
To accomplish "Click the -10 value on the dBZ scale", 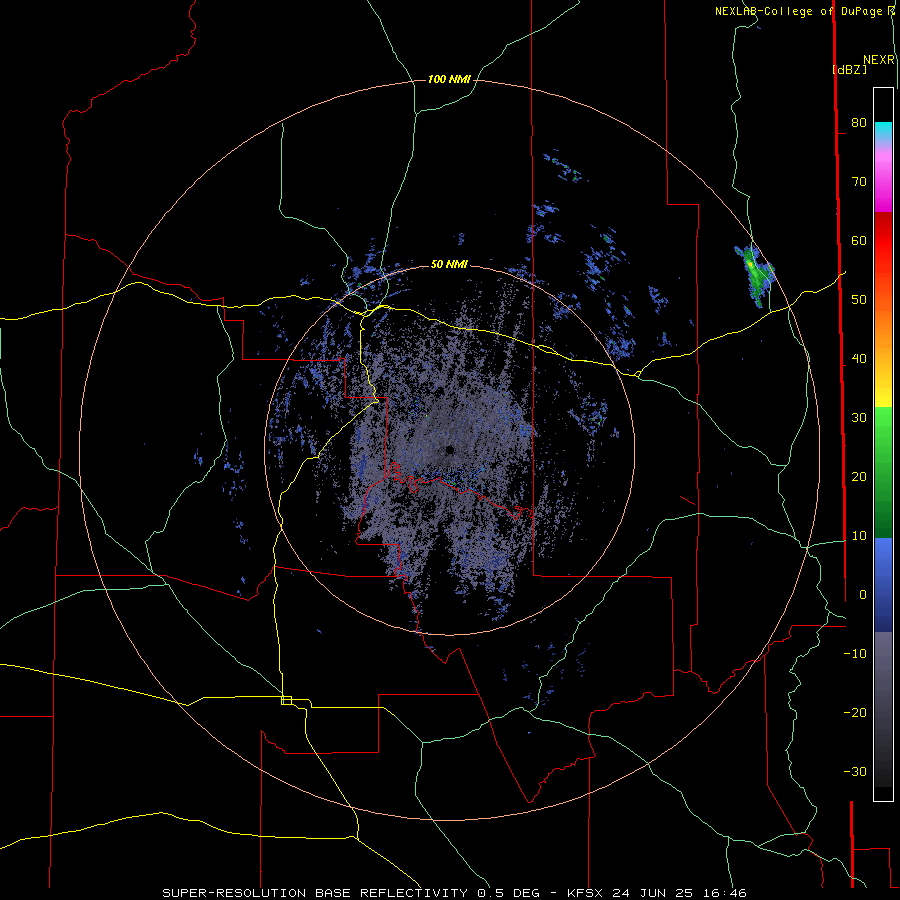I will pyautogui.click(x=855, y=654).
